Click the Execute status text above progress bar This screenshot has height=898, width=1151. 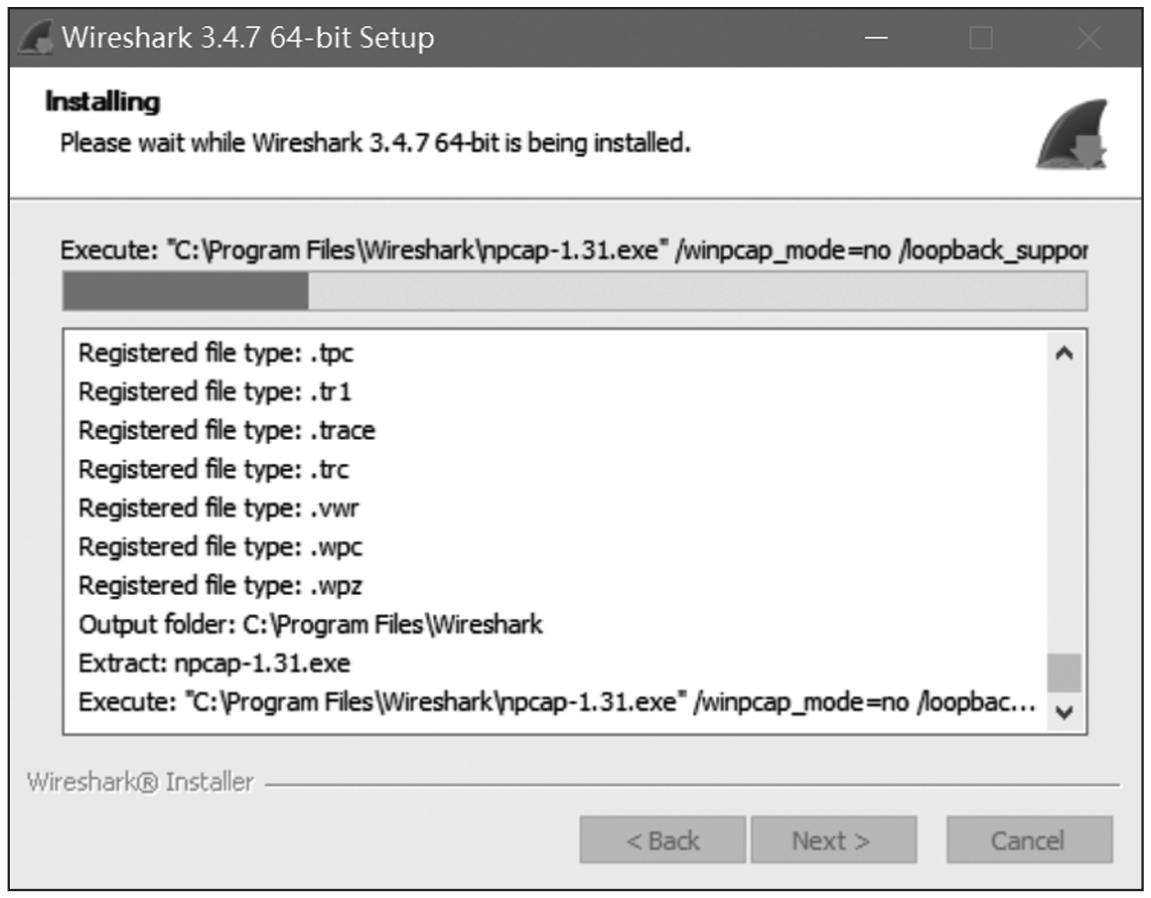click(573, 250)
